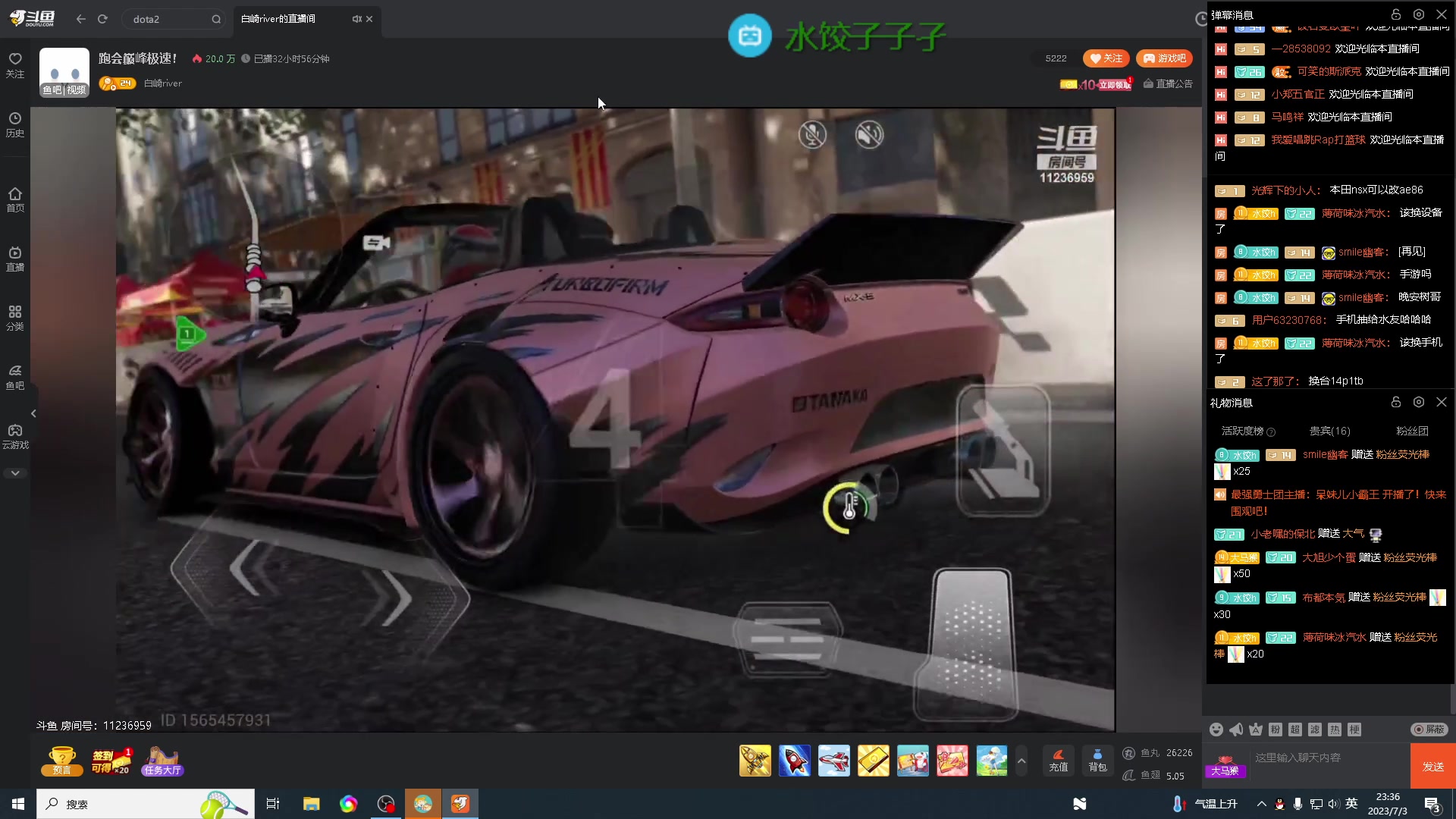
Task: Open 历史 history in sidebar
Action: pyautogui.click(x=15, y=125)
